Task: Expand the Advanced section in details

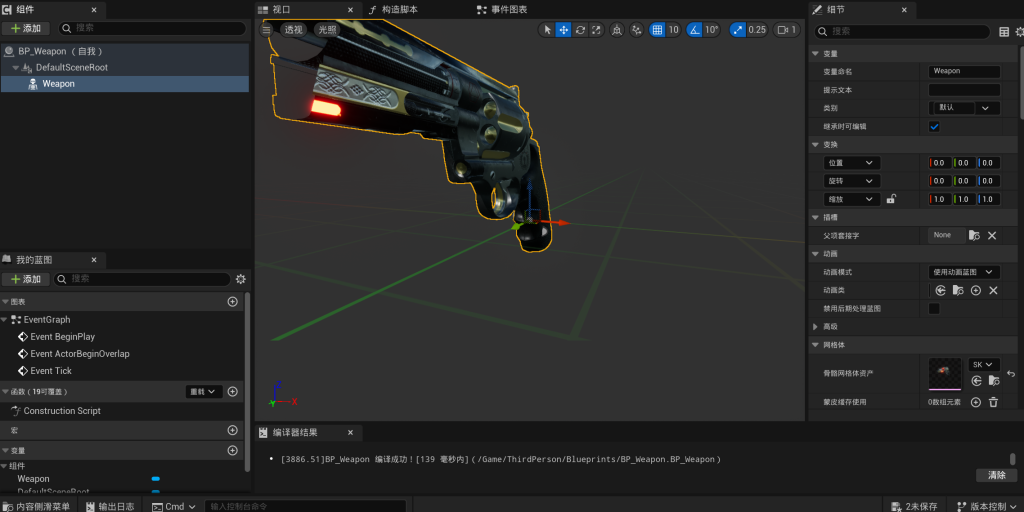Action: point(816,327)
